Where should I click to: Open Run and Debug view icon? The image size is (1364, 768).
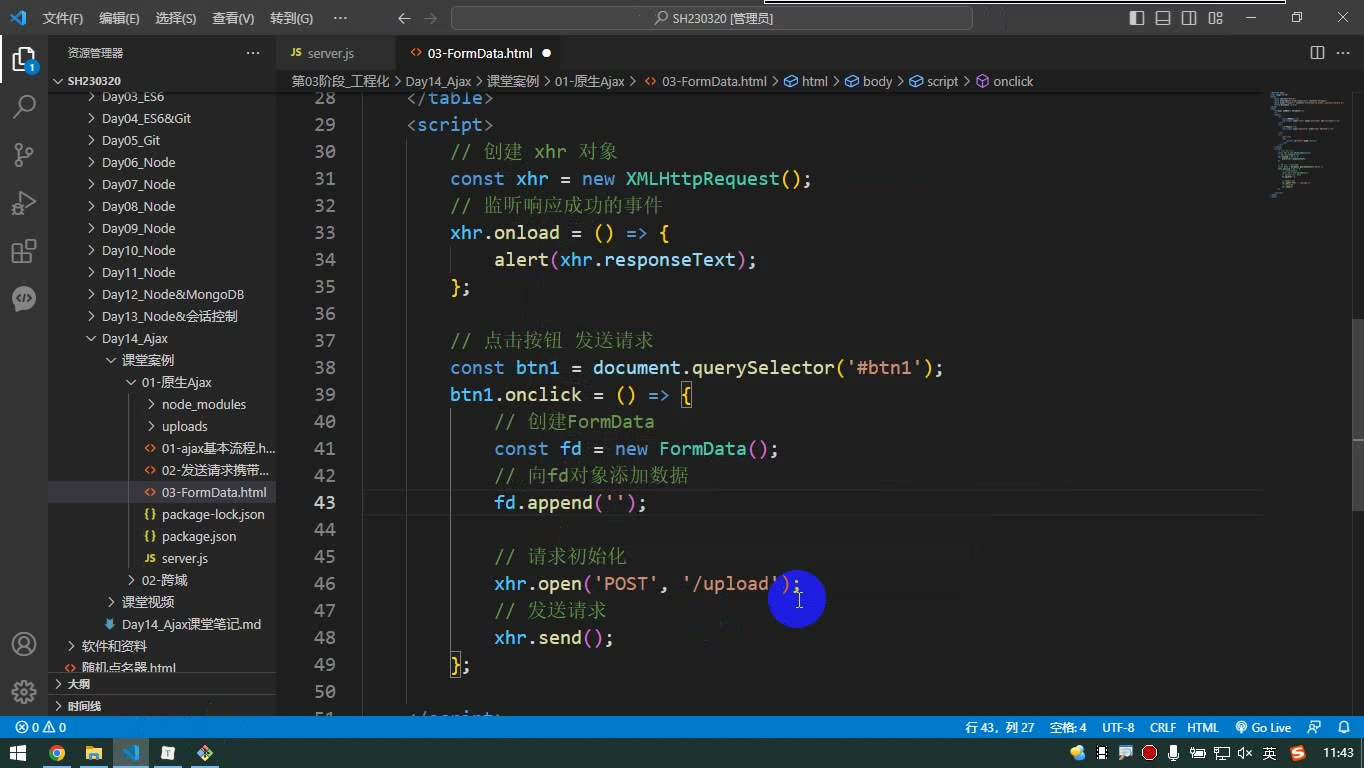(24, 203)
